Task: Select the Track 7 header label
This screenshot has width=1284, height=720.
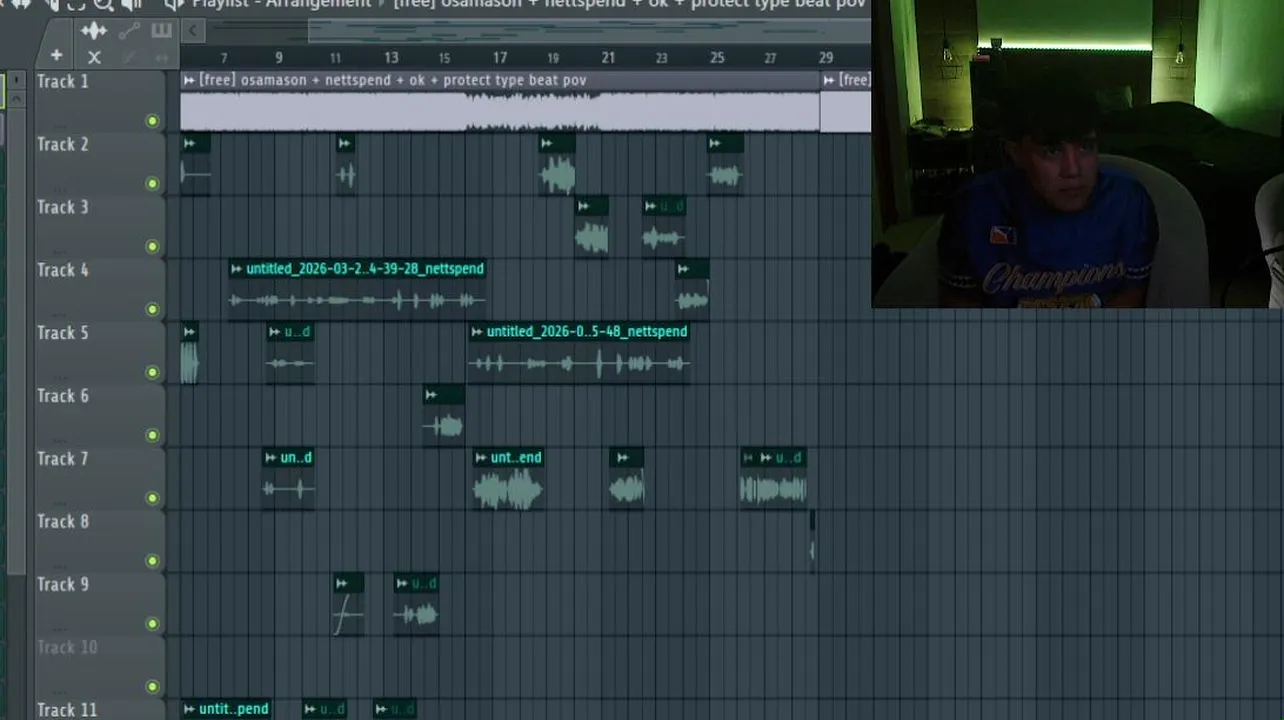Action: pyautogui.click(x=63, y=459)
